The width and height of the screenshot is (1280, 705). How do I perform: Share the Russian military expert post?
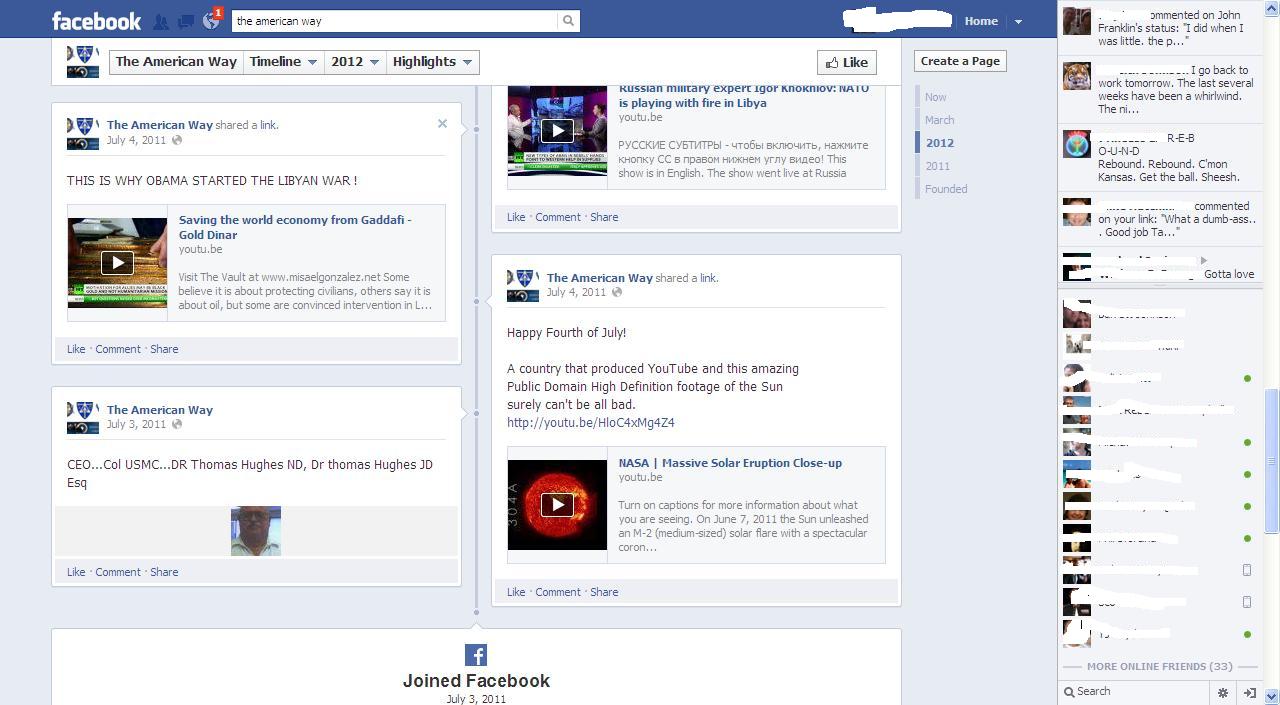coord(604,217)
